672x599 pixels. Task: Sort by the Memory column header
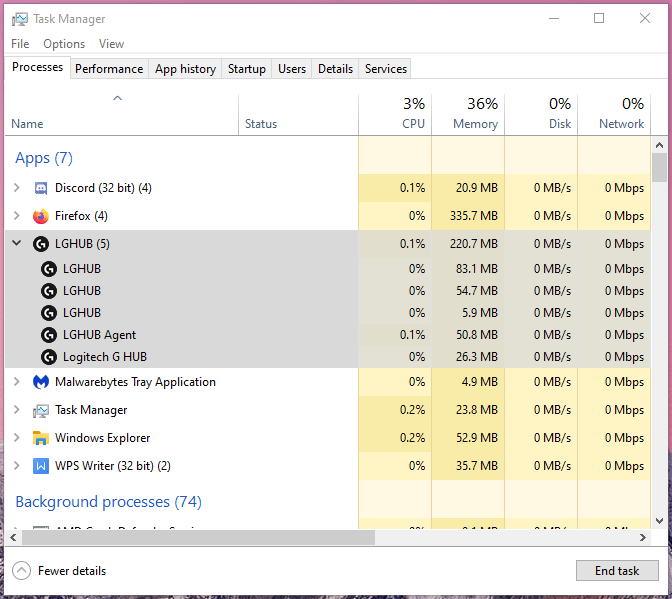(x=468, y=115)
